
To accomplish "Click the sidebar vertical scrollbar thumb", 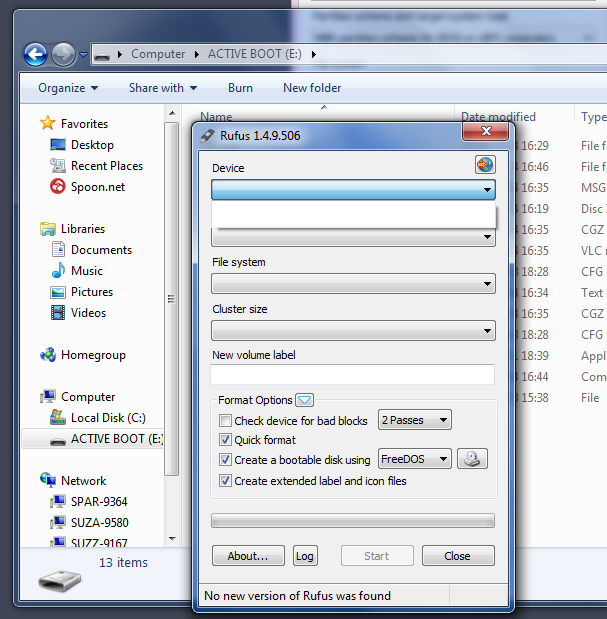I will click(172, 298).
